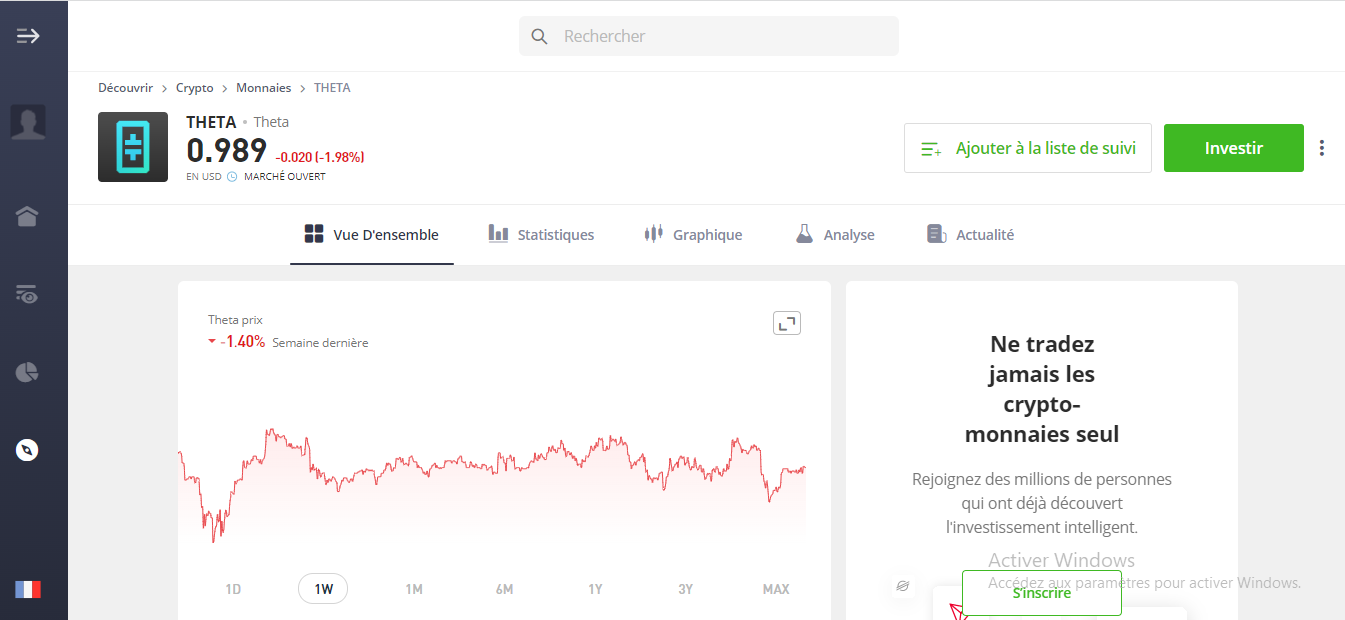Open the Analyse tab
Image resolution: width=1345 pixels, height=620 pixels.
(835, 235)
